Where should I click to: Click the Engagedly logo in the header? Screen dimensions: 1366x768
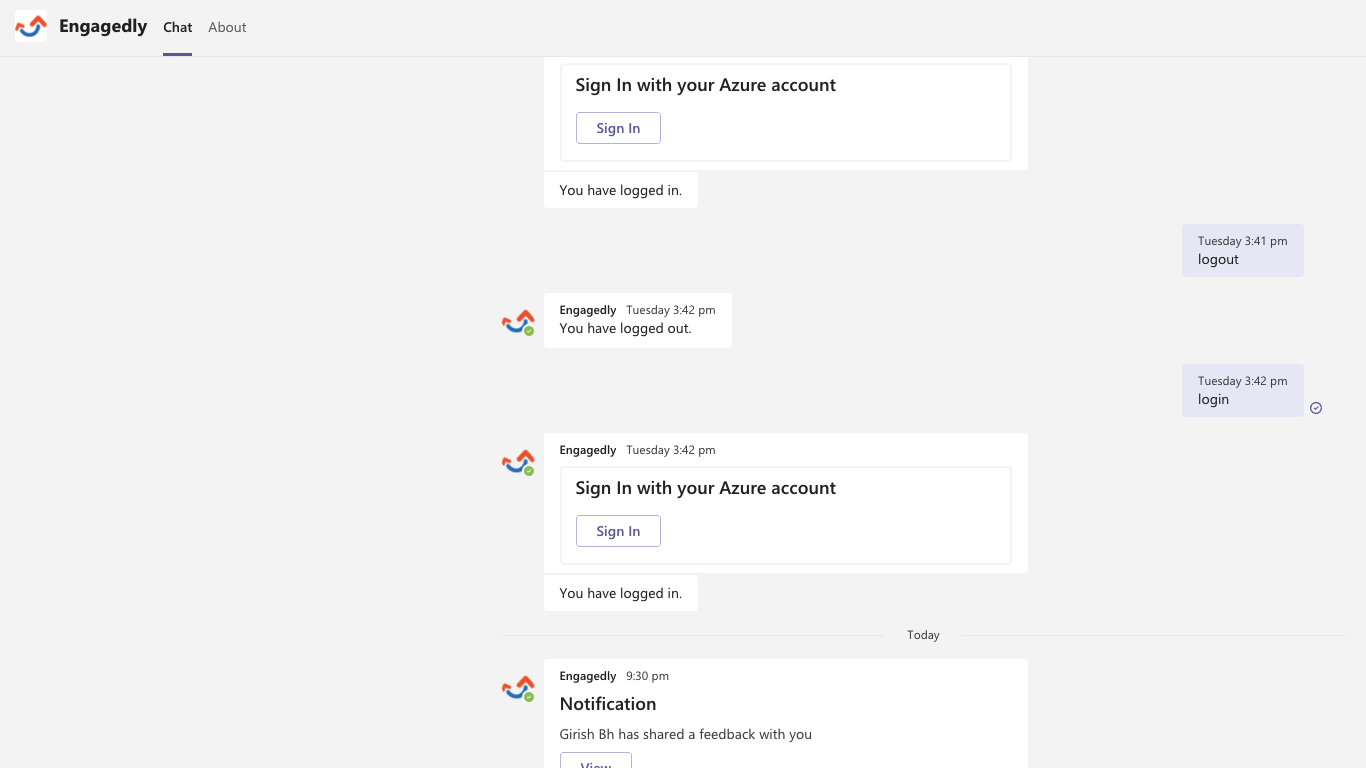coord(31,27)
